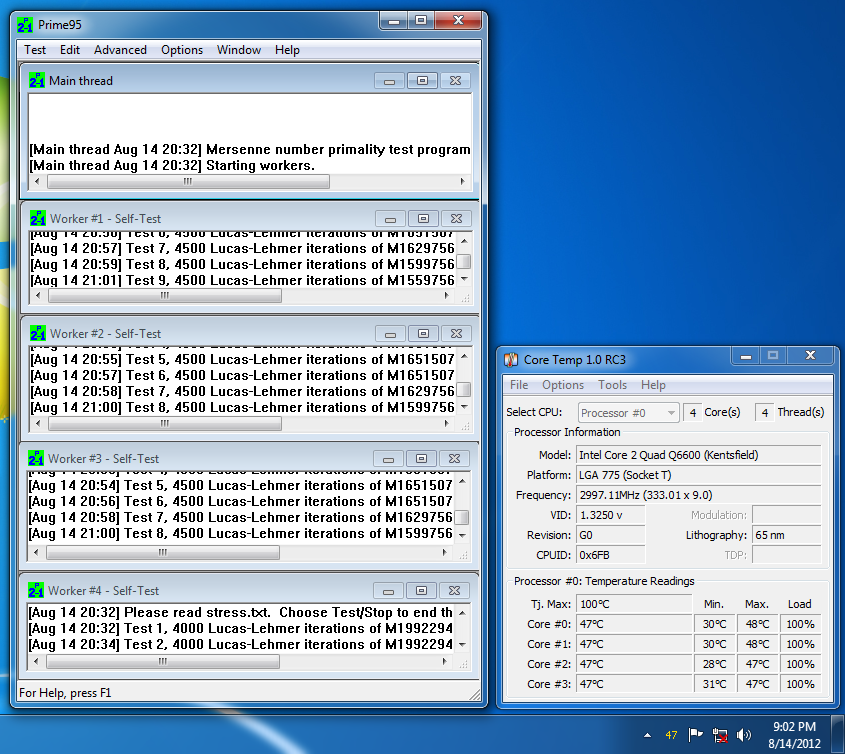The width and height of the screenshot is (847, 755).
Task: Click the Worker #4 window icon
Action: [36, 590]
